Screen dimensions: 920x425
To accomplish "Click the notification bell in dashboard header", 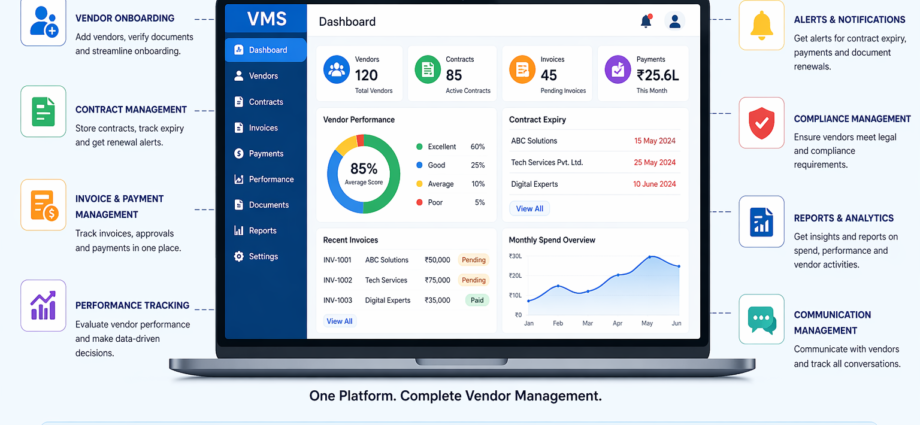I will [646, 21].
